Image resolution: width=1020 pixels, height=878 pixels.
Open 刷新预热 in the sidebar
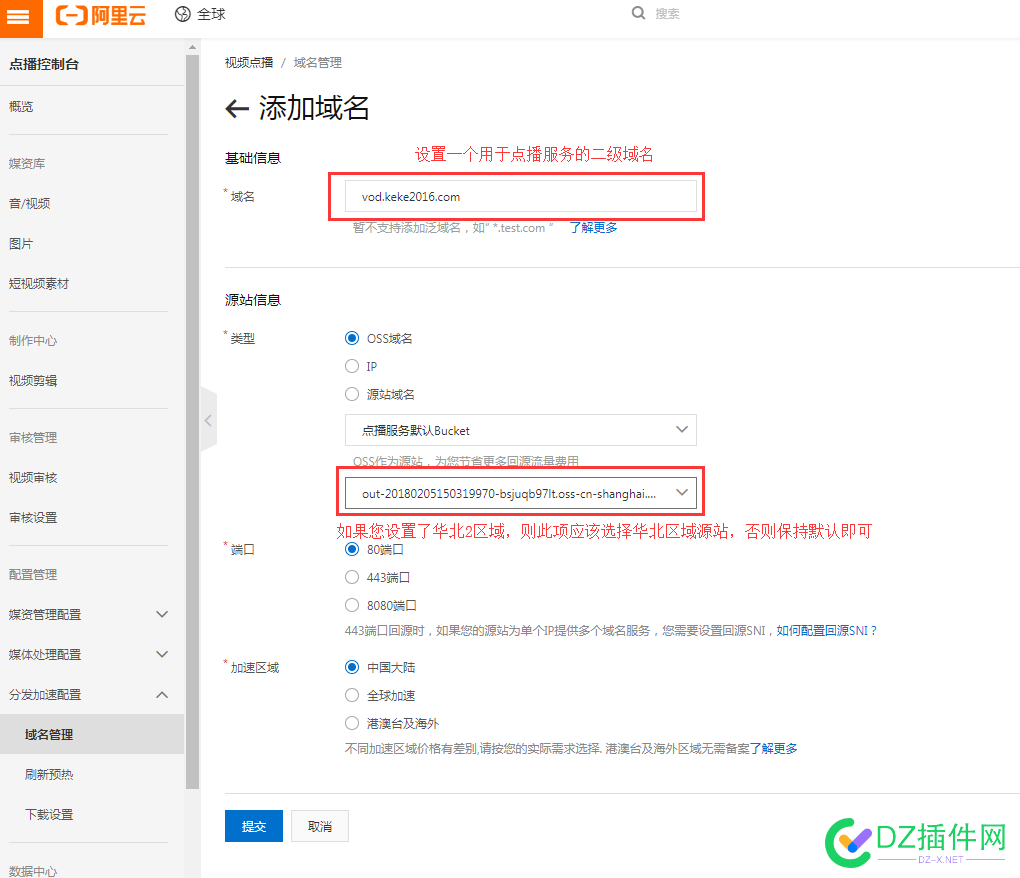[x=49, y=775]
